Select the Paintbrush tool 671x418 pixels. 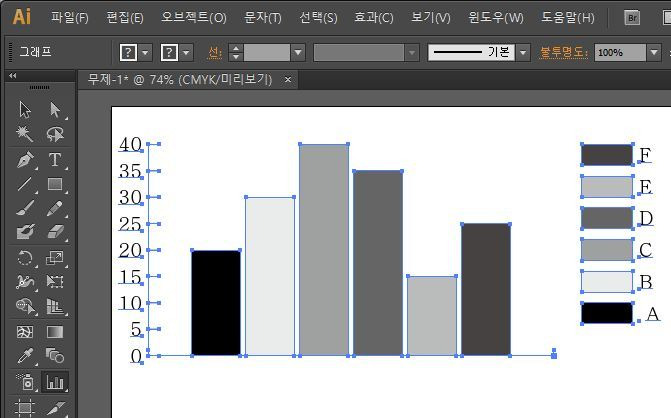(x=25, y=208)
